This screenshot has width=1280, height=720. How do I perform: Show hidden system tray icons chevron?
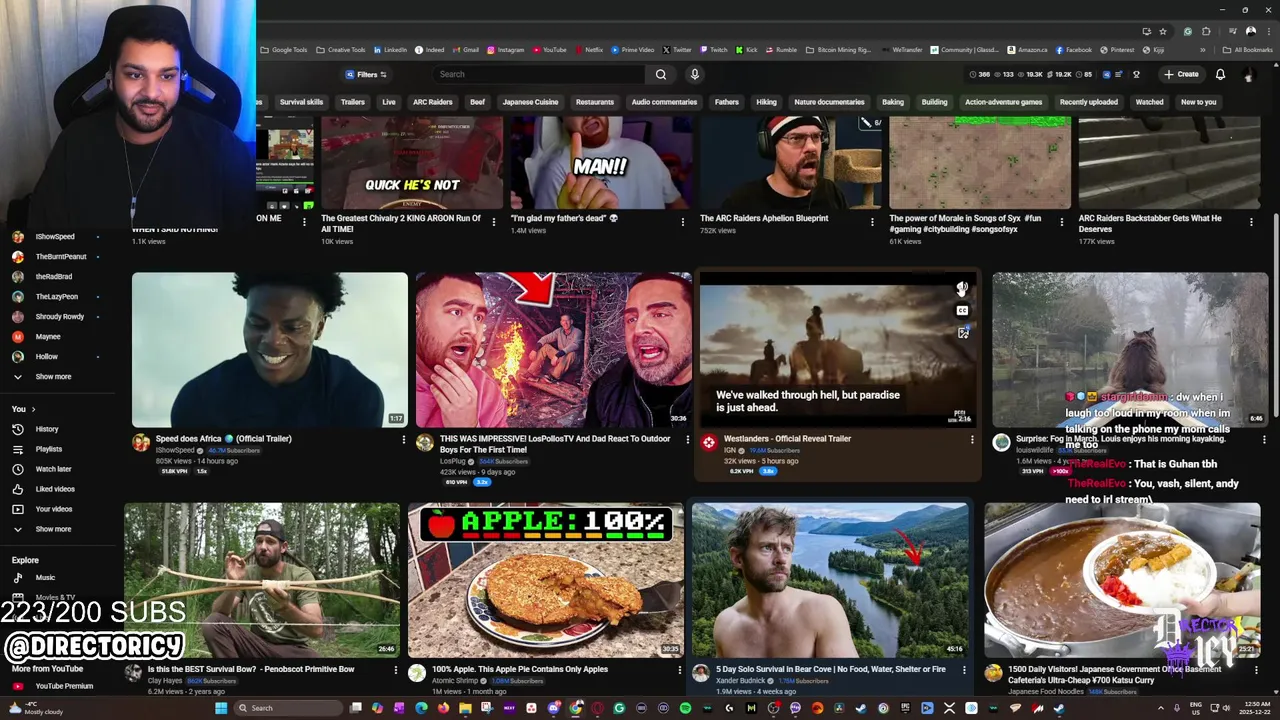(1161, 708)
